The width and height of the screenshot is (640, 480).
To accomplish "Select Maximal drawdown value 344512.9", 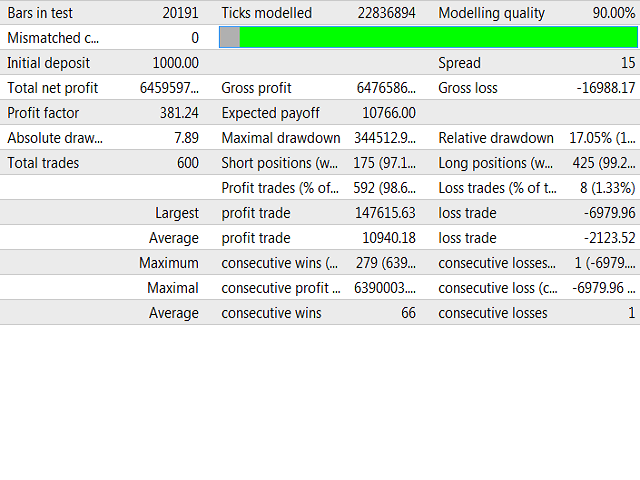I will coord(385,138).
